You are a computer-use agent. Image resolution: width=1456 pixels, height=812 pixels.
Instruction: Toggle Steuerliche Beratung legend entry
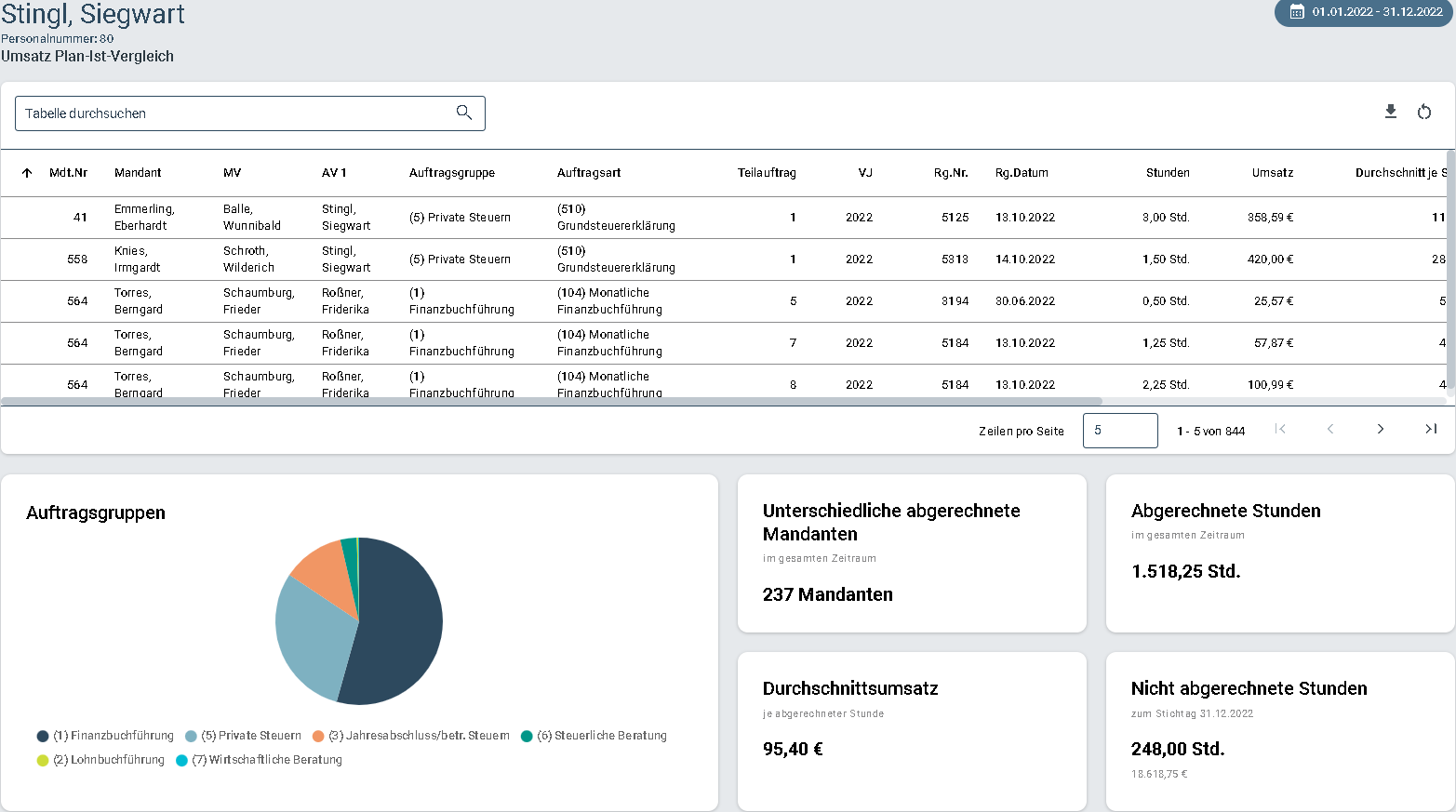click(594, 736)
